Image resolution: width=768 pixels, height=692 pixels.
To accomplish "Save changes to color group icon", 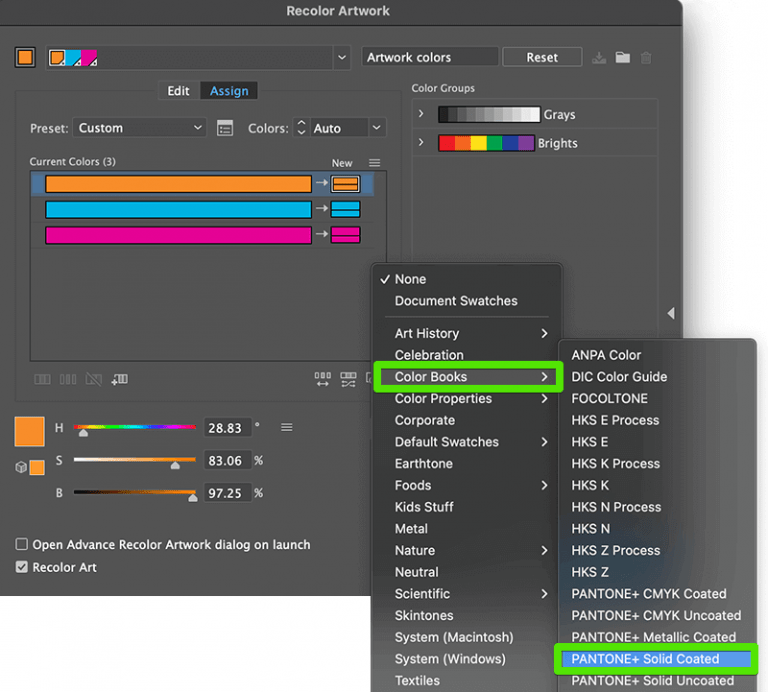I will pos(599,58).
